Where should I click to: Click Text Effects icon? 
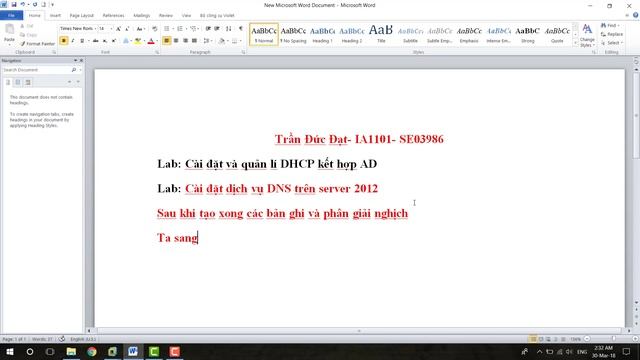[x=126, y=41]
